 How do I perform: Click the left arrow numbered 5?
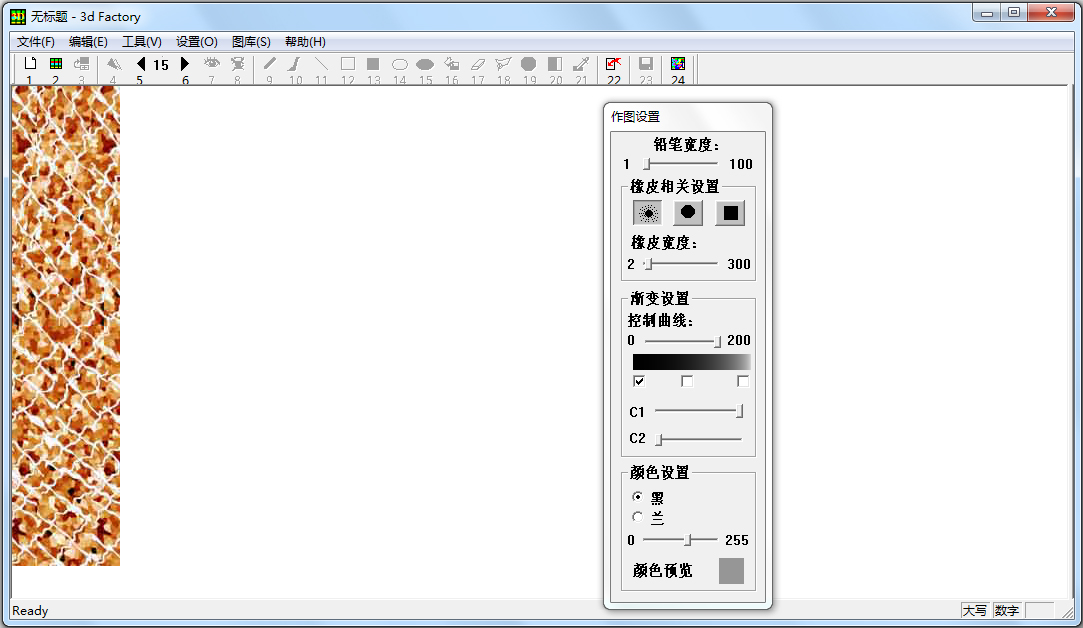141,64
